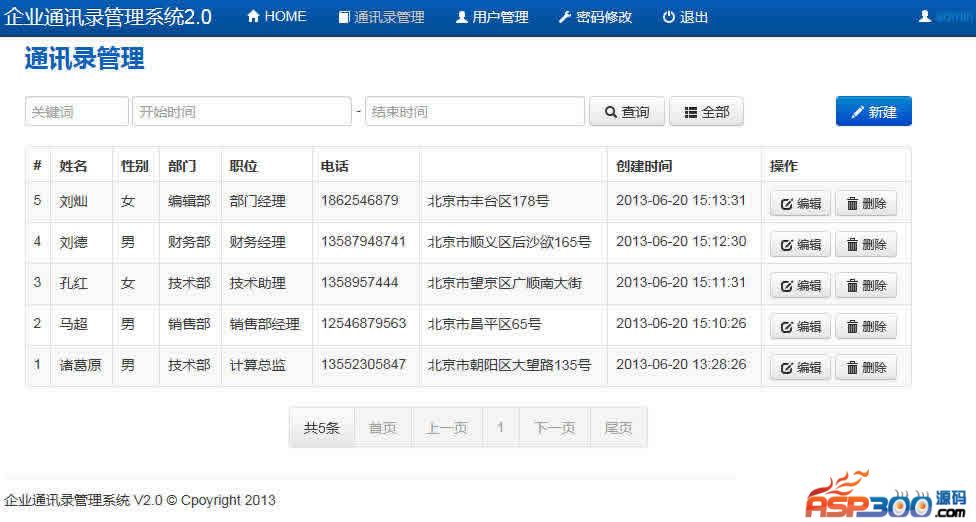Screen dimensions: 976x522
Task: Click 下一页 next page link
Action: tap(554, 427)
